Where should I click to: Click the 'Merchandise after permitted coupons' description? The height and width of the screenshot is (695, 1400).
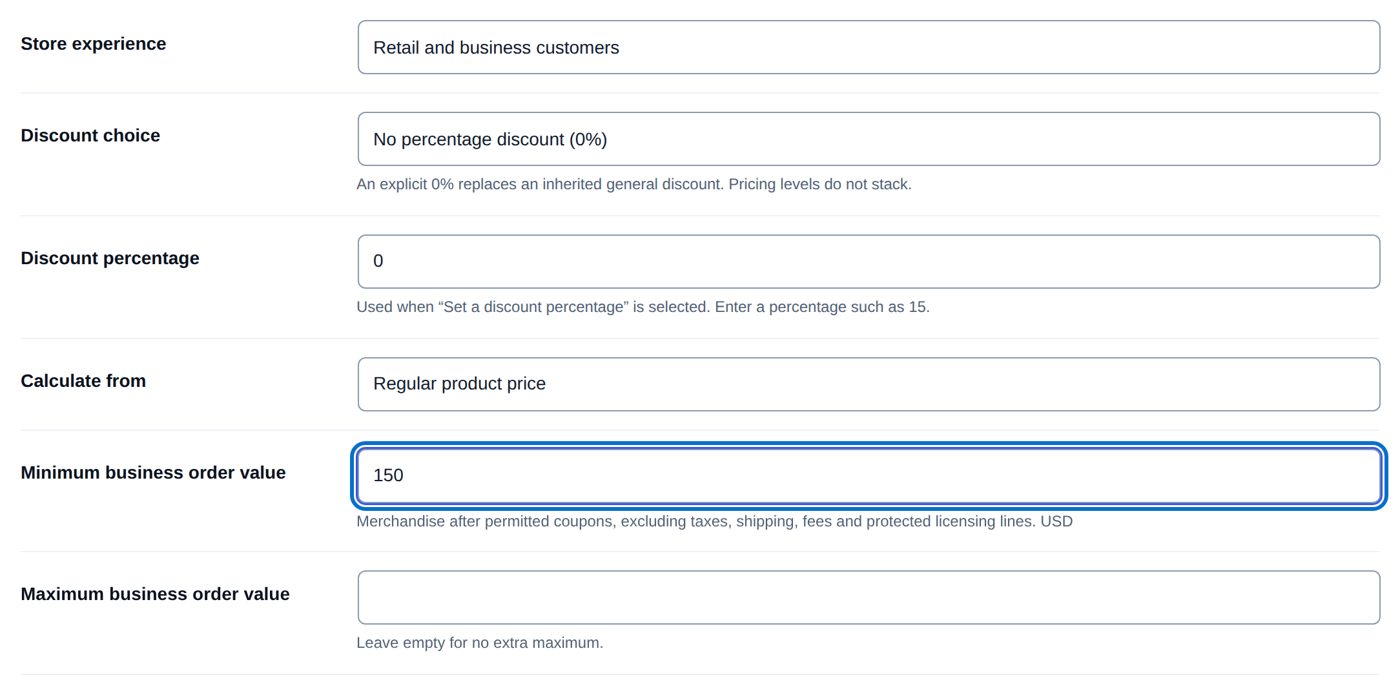click(715, 521)
